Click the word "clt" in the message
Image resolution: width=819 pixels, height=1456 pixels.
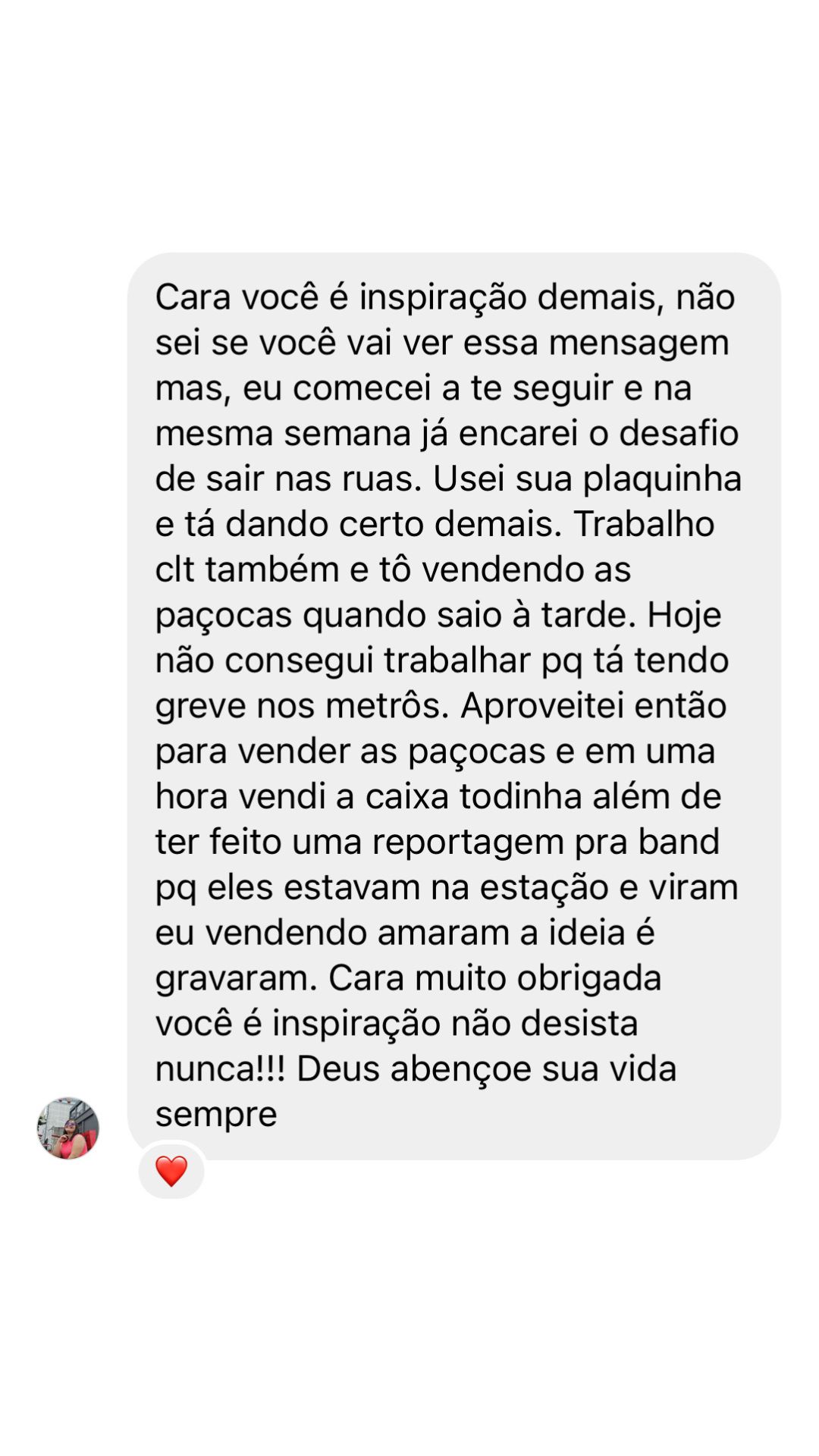point(175,570)
